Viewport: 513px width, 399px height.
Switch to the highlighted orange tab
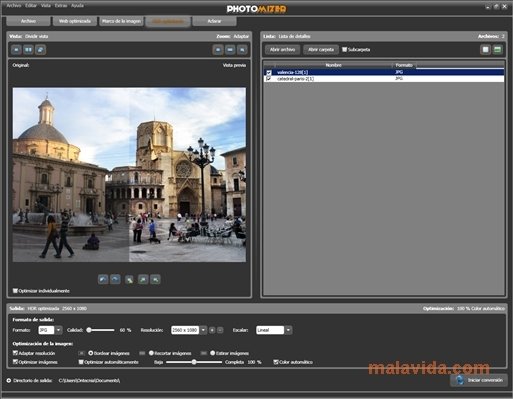168,21
